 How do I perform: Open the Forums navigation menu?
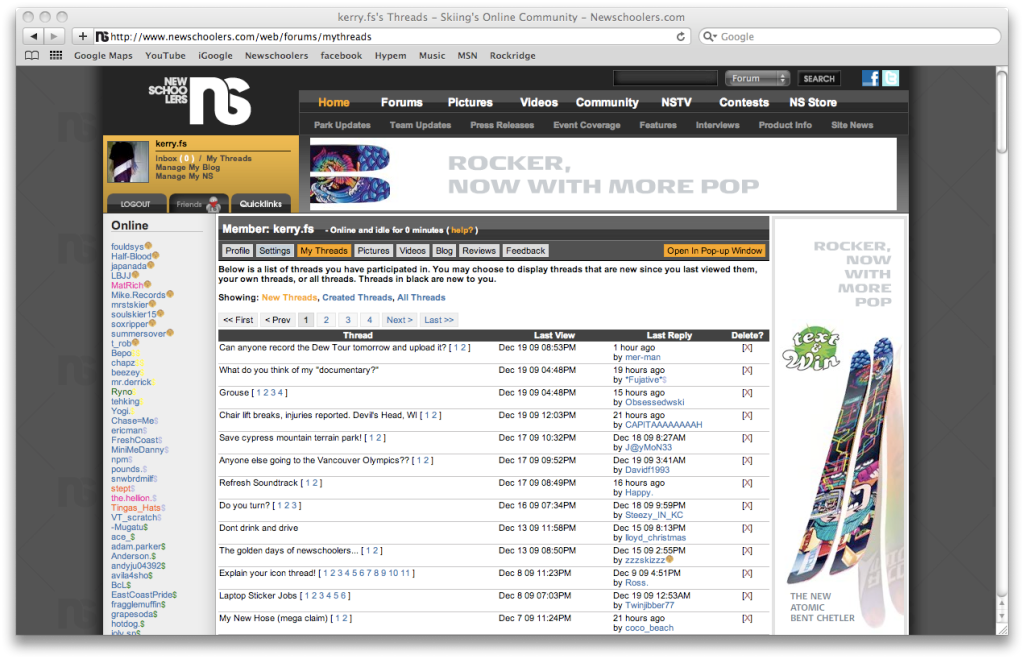click(x=401, y=102)
